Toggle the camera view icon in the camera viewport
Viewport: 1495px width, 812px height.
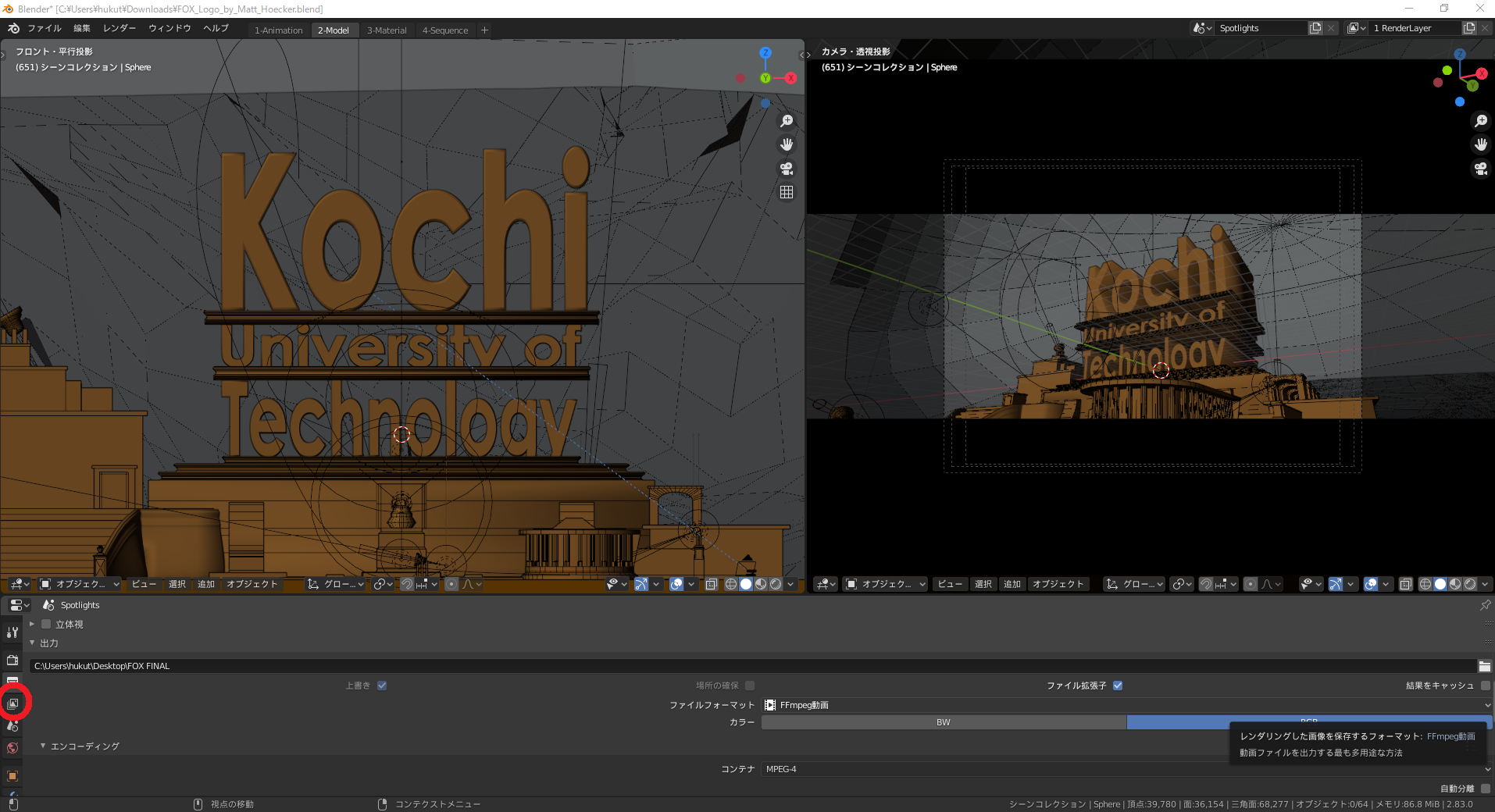pos(1480,168)
